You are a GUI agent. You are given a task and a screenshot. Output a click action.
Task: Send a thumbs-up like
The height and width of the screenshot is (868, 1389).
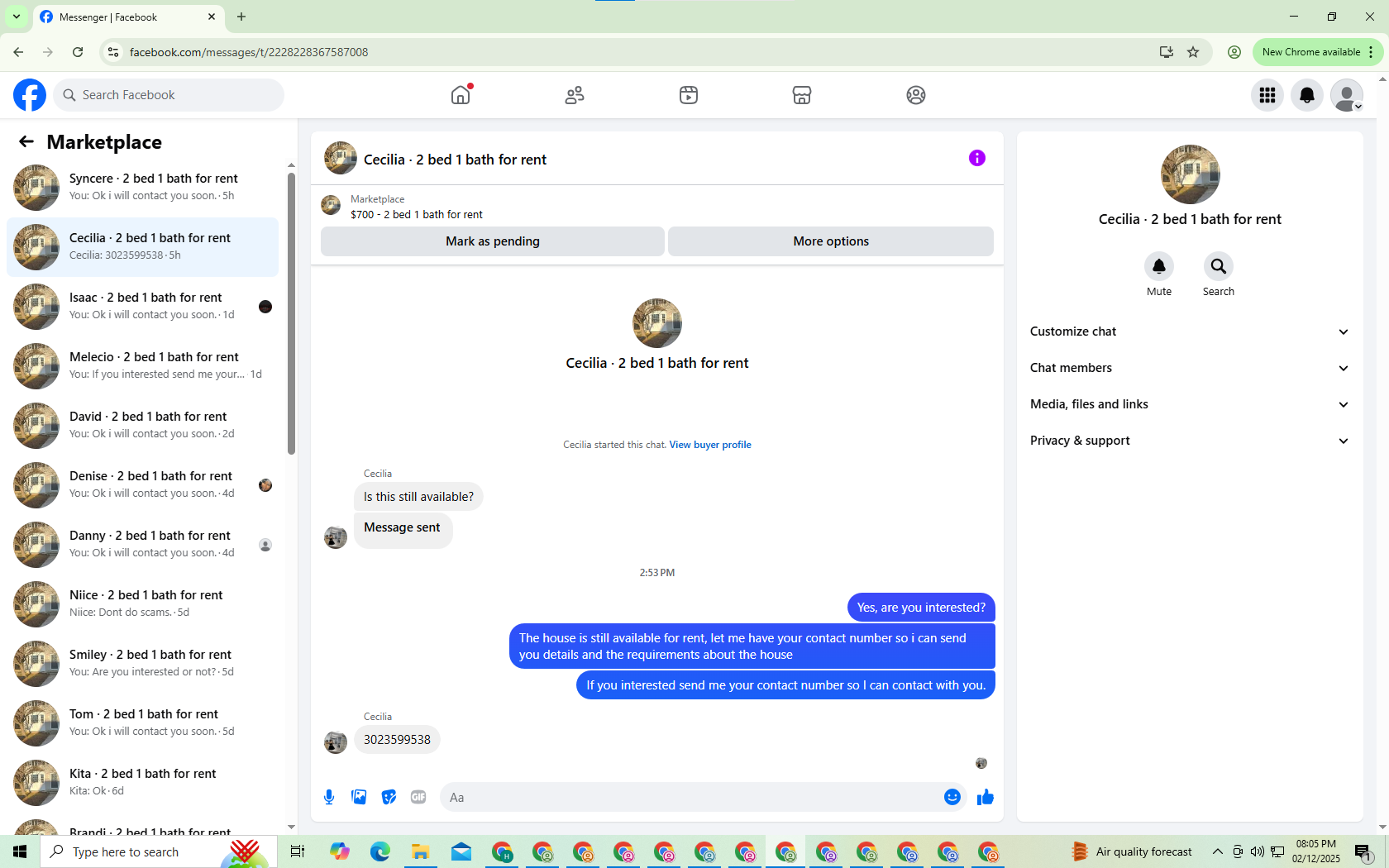pos(986,797)
